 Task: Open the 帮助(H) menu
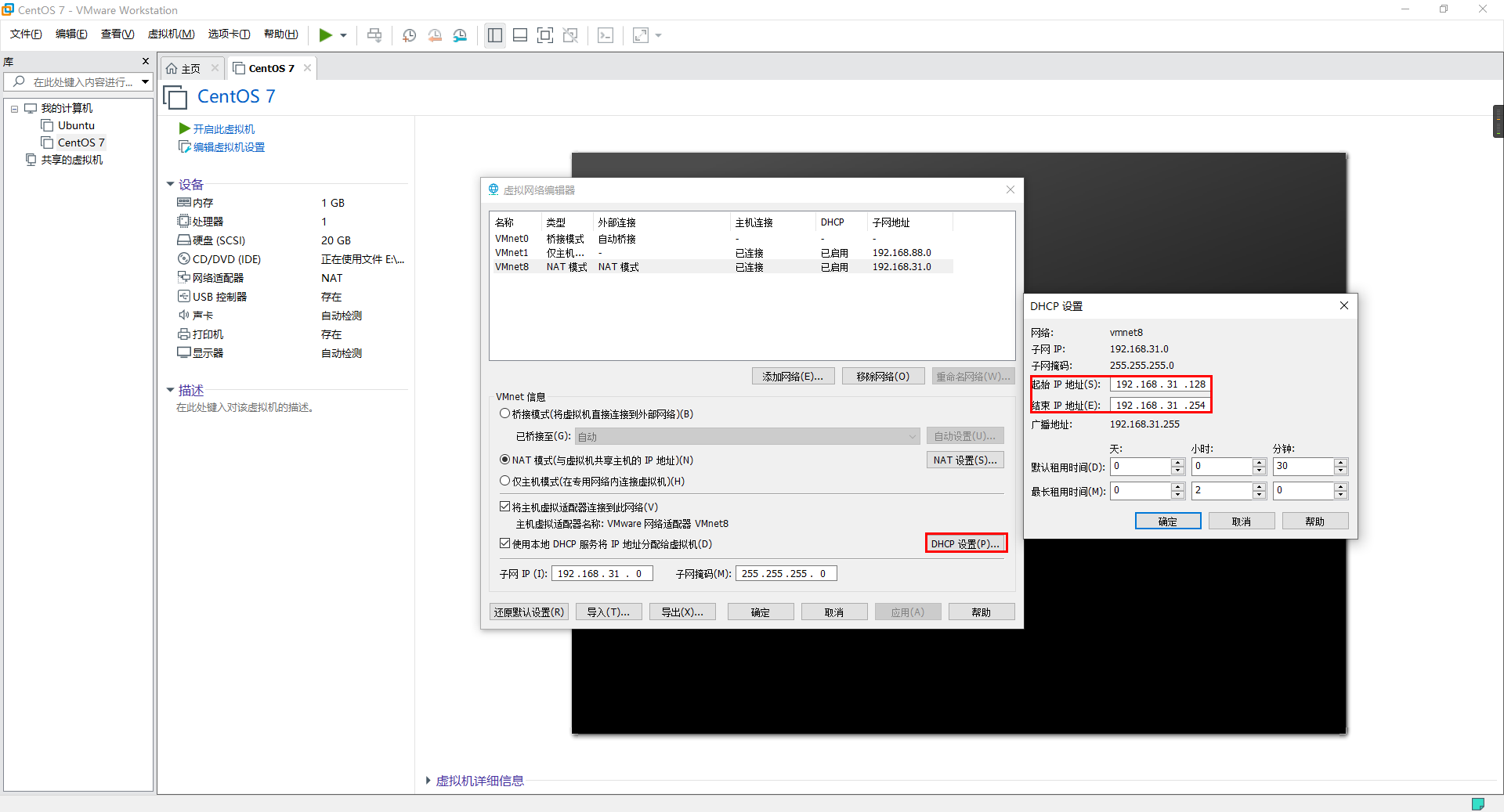281,34
